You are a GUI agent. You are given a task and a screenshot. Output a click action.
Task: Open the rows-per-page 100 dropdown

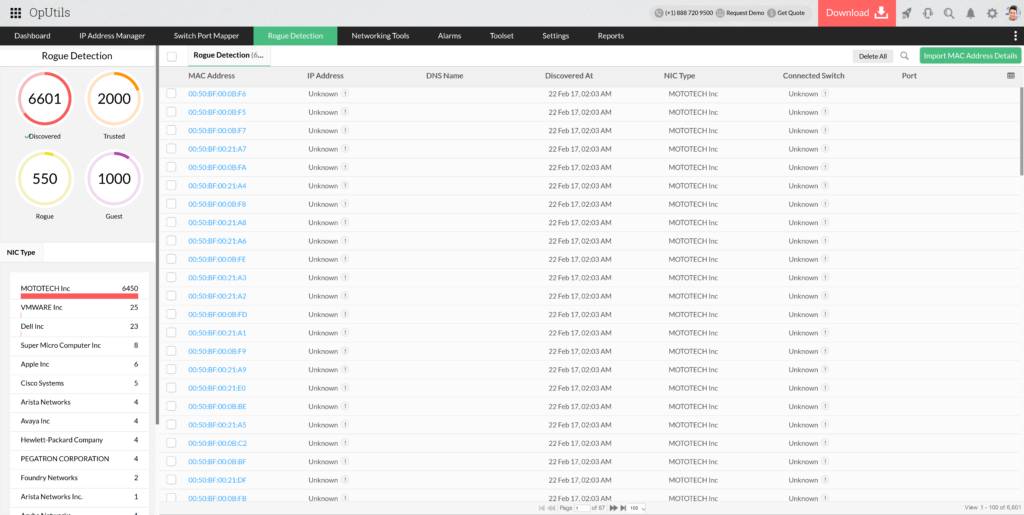[x=636, y=508]
